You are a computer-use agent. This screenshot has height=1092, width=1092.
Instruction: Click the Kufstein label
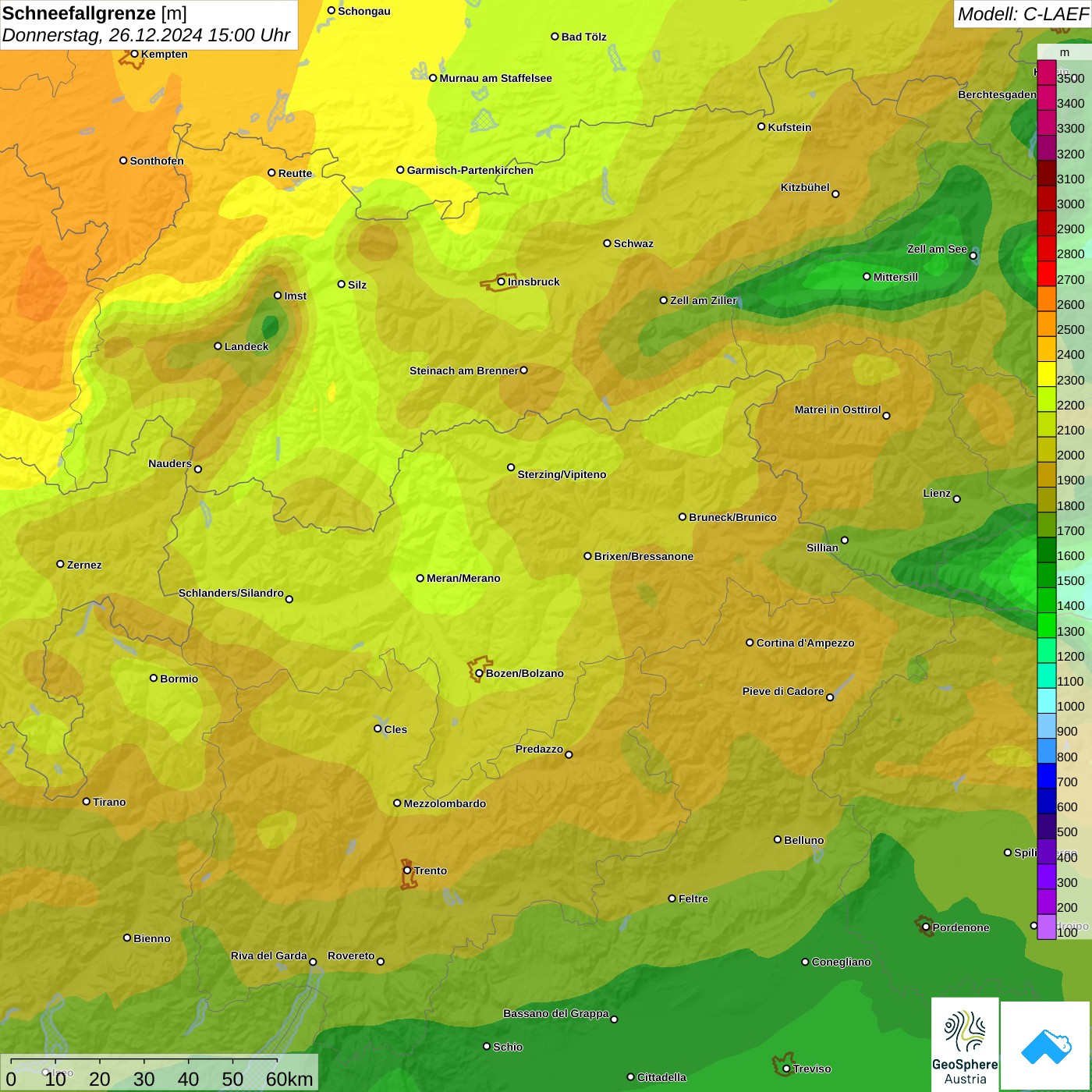point(789,127)
